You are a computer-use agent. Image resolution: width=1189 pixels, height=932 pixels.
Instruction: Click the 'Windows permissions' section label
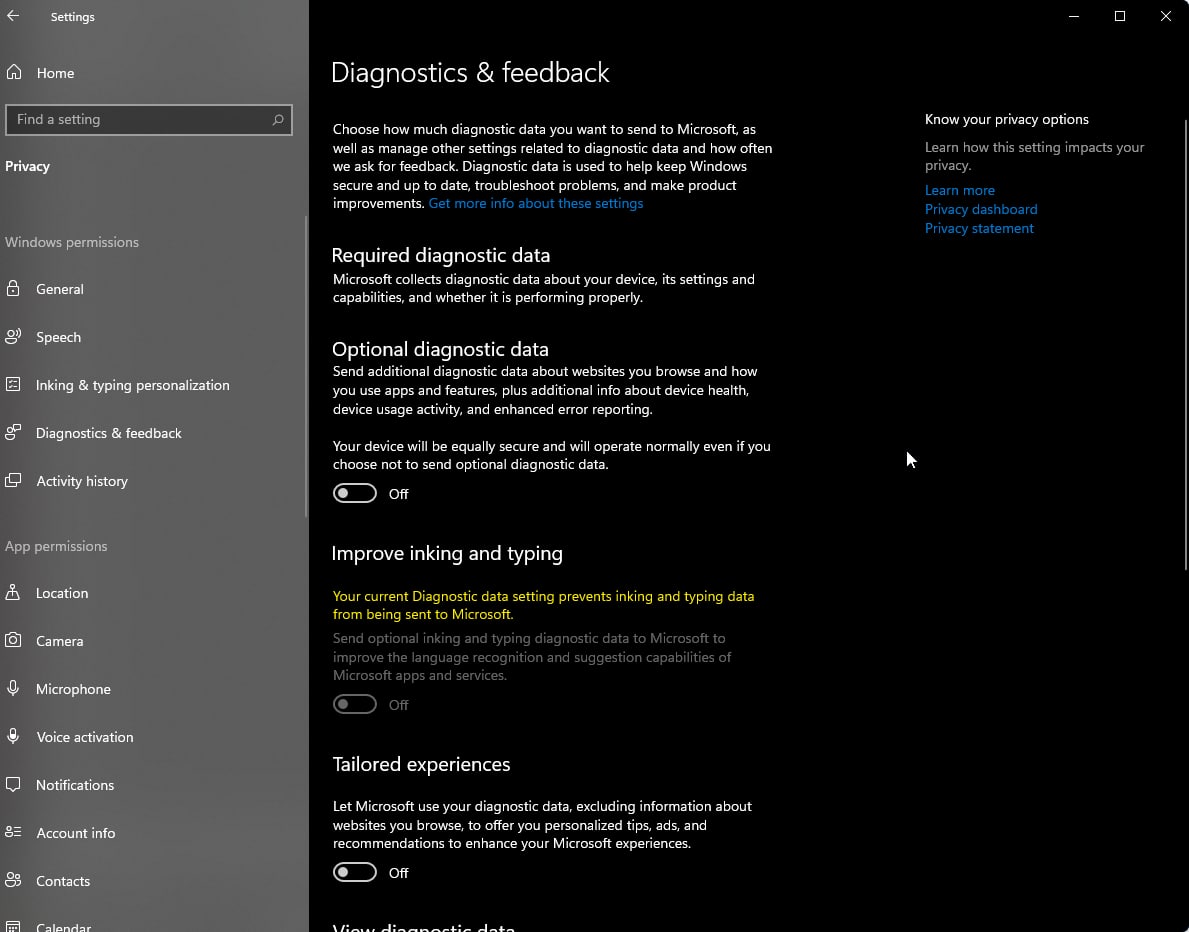pyautogui.click(x=72, y=242)
